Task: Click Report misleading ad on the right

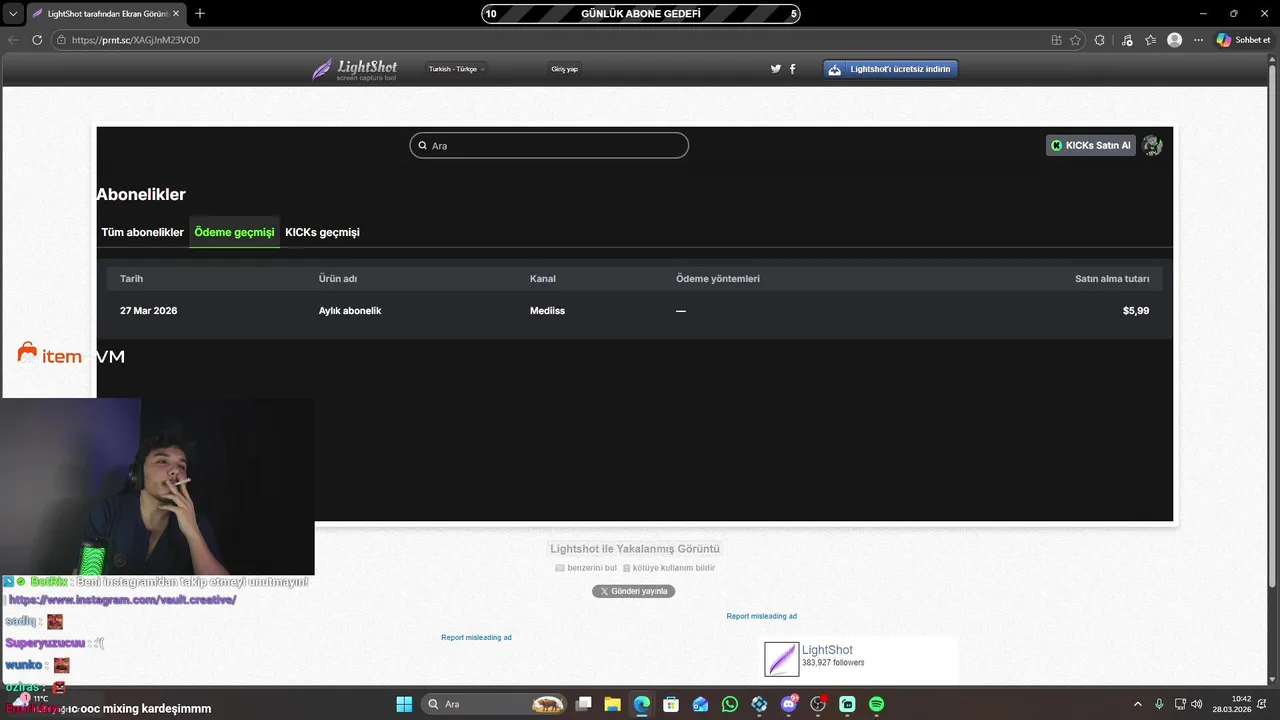Action: [761, 616]
